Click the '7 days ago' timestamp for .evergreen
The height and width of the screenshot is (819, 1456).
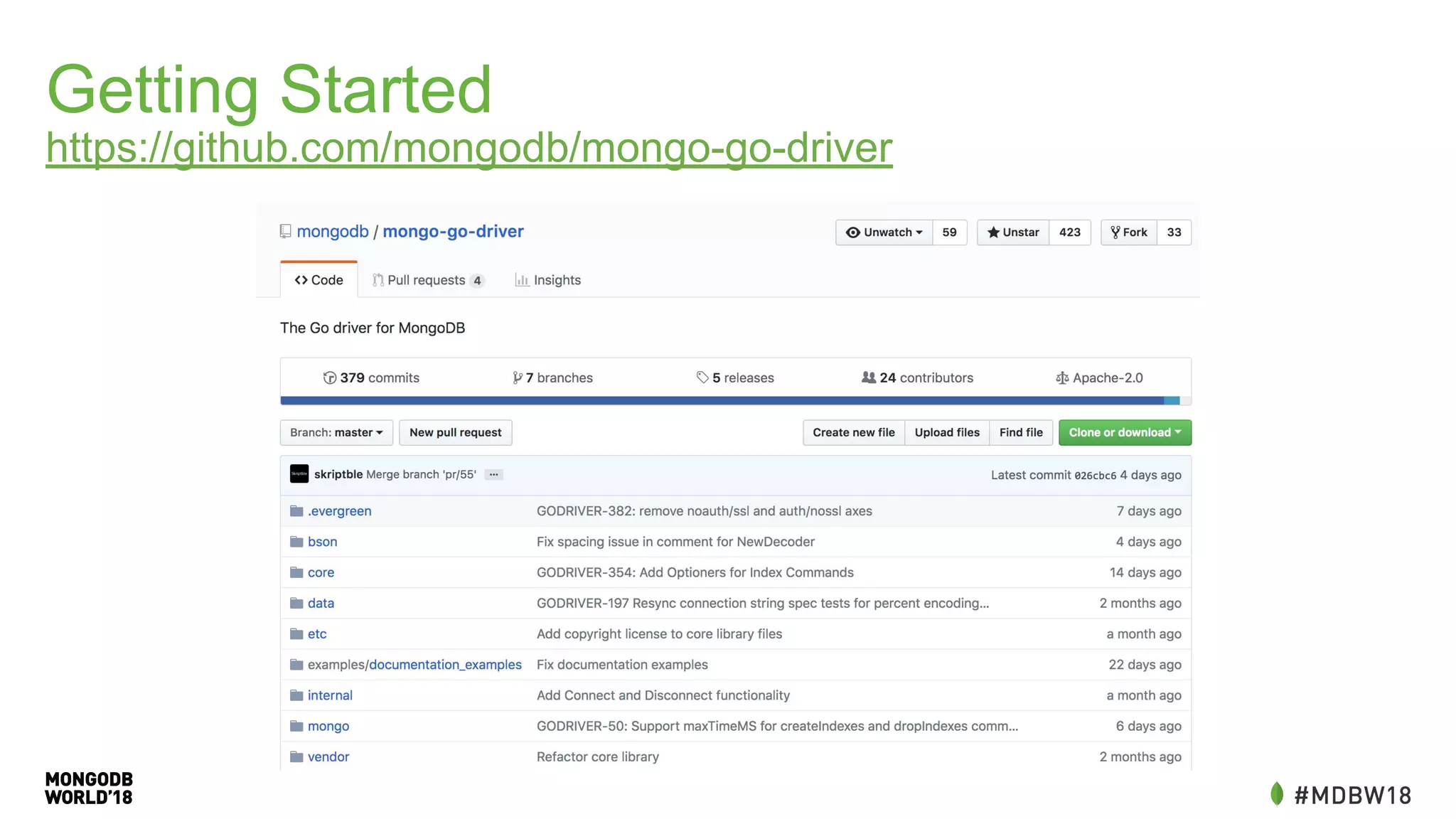[1149, 511]
